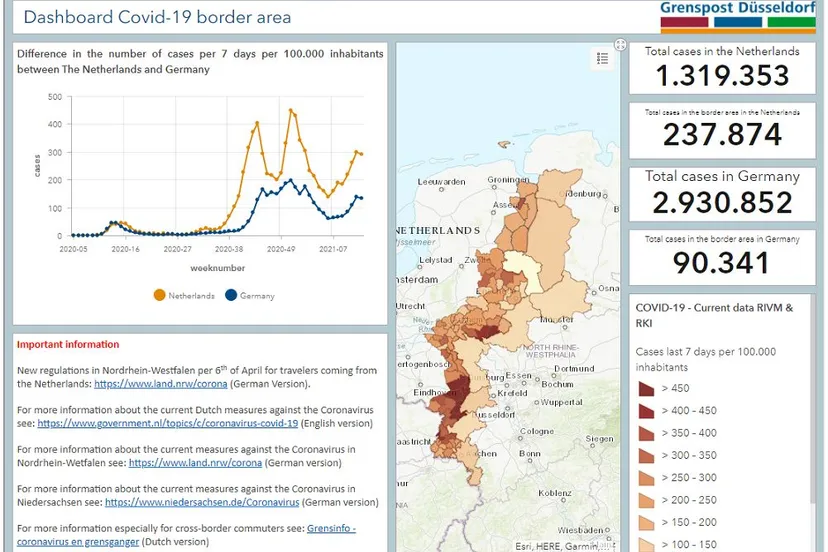Click the > 400 - 450 legend marker
828x552 pixels.
(x=647, y=411)
